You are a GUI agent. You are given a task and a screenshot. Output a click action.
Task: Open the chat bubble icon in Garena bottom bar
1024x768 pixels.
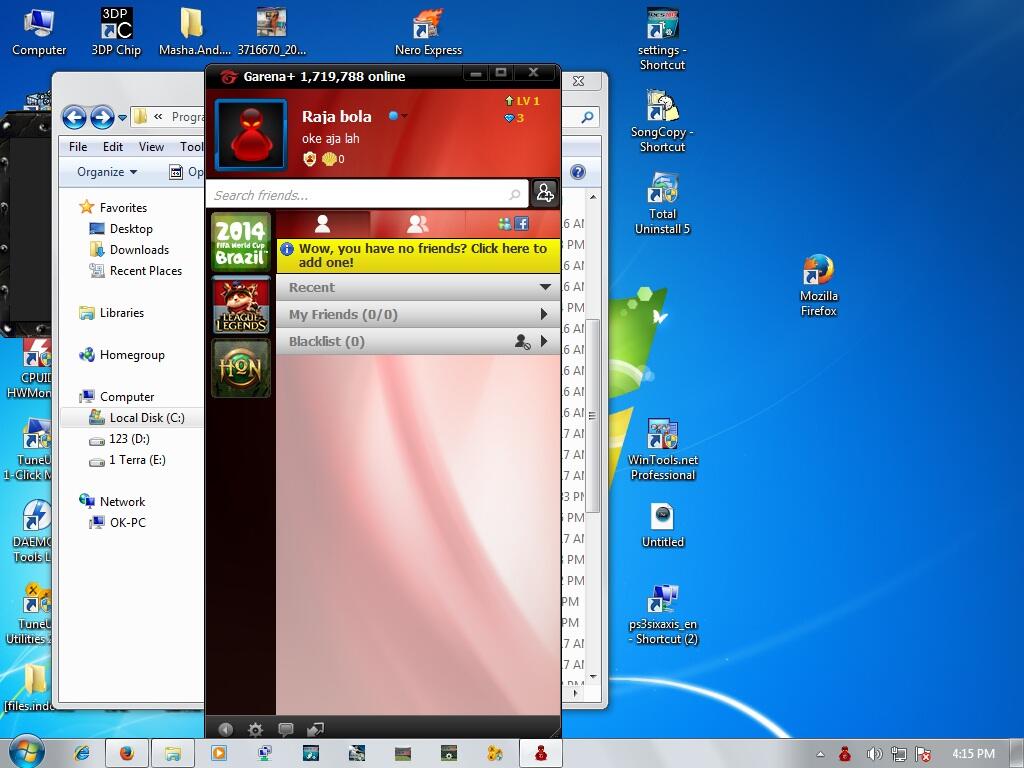click(285, 729)
